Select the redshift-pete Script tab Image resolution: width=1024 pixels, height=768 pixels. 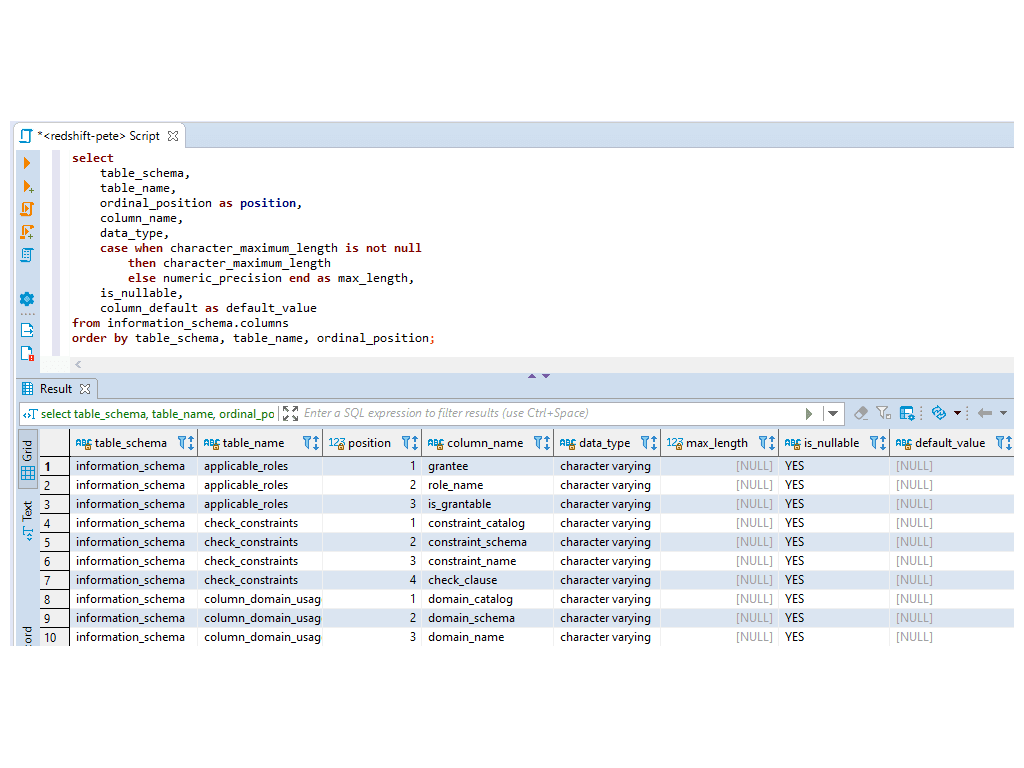point(100,135)
